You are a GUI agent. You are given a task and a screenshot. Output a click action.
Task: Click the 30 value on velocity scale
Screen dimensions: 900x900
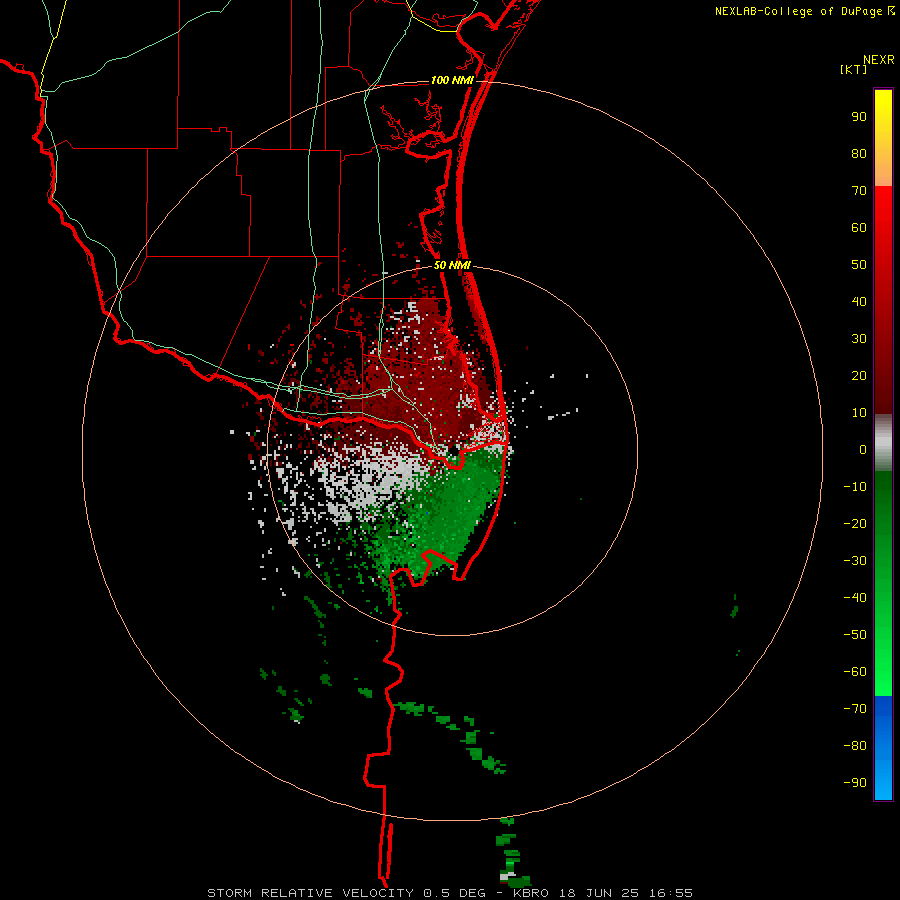[859, 339]
